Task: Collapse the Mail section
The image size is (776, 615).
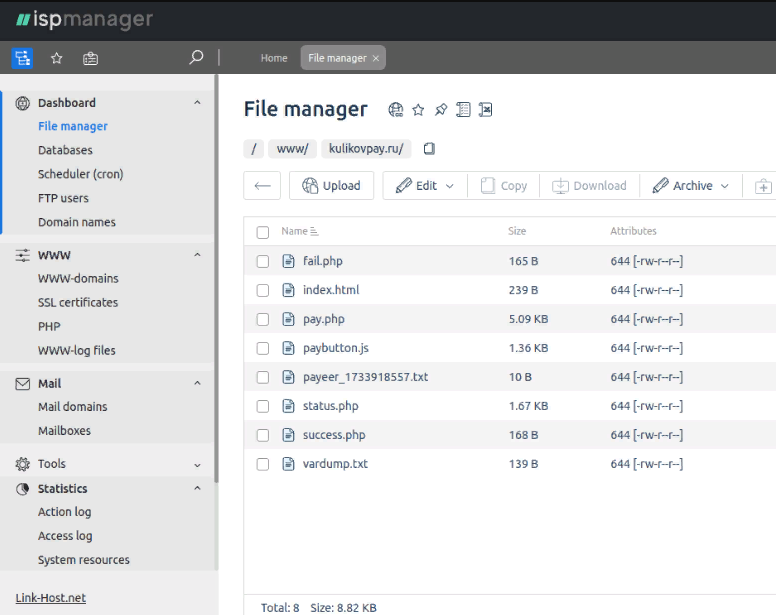Action: (197, 383)
